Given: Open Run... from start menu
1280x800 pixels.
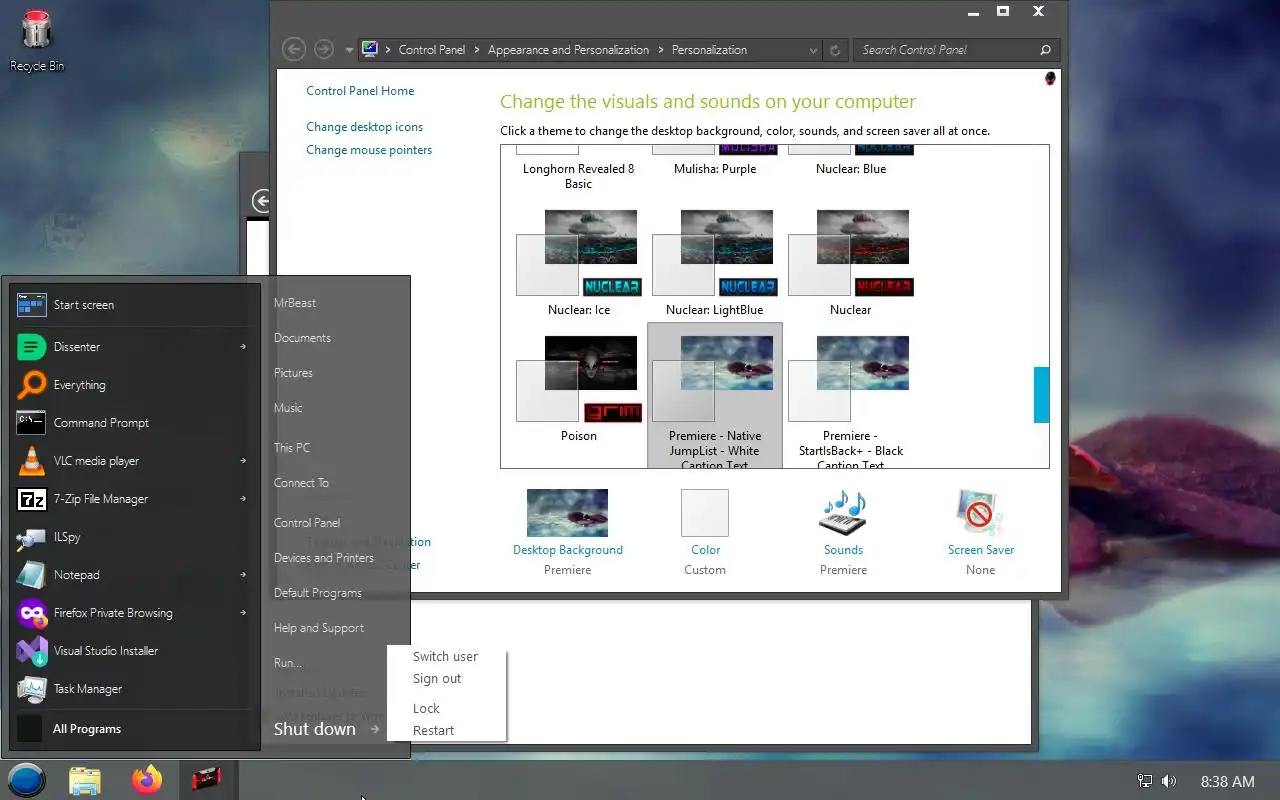Looking at the screenshot, I should (288, 663).
